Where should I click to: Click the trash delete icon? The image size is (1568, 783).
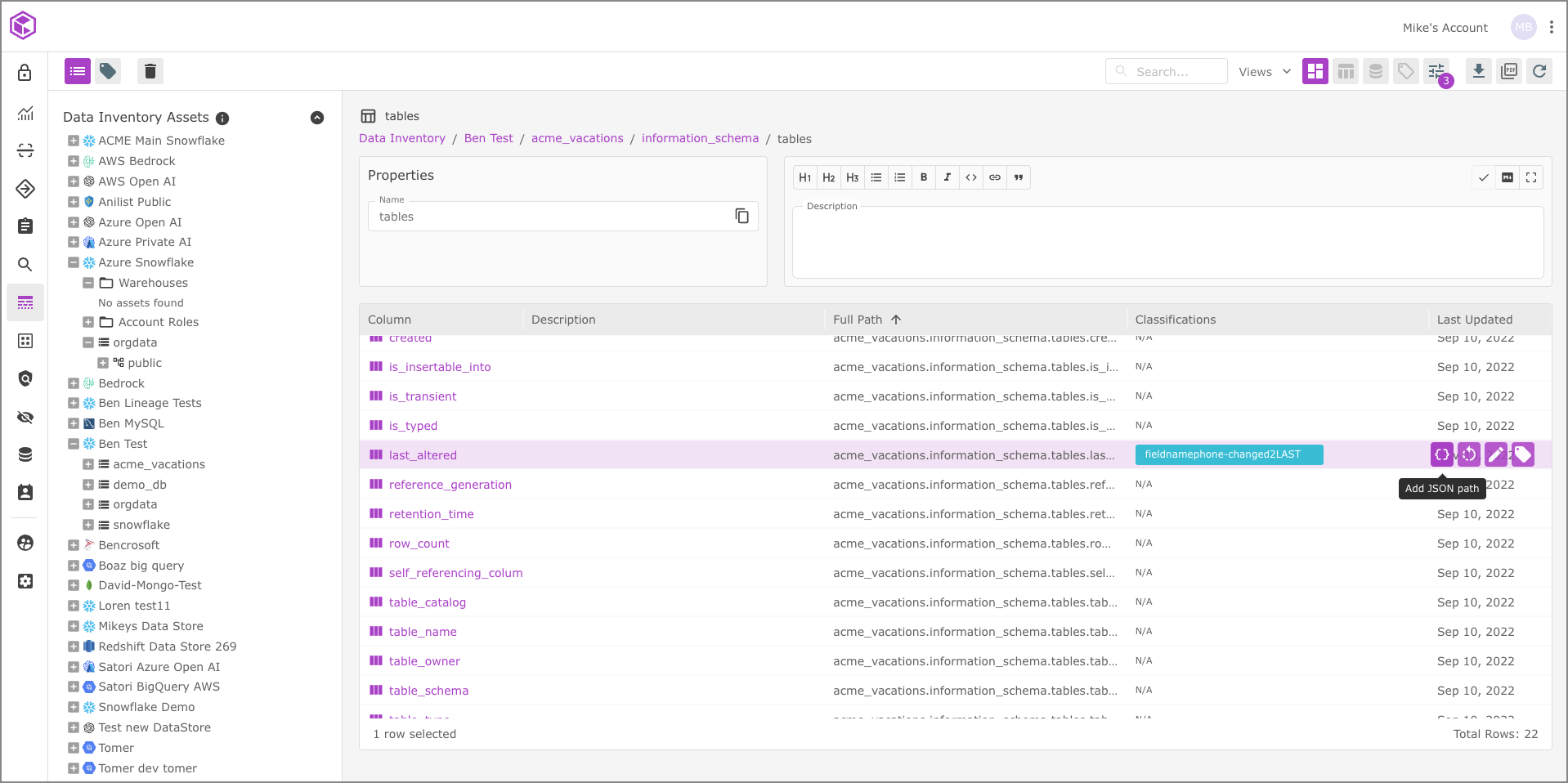tap(150, 71)
